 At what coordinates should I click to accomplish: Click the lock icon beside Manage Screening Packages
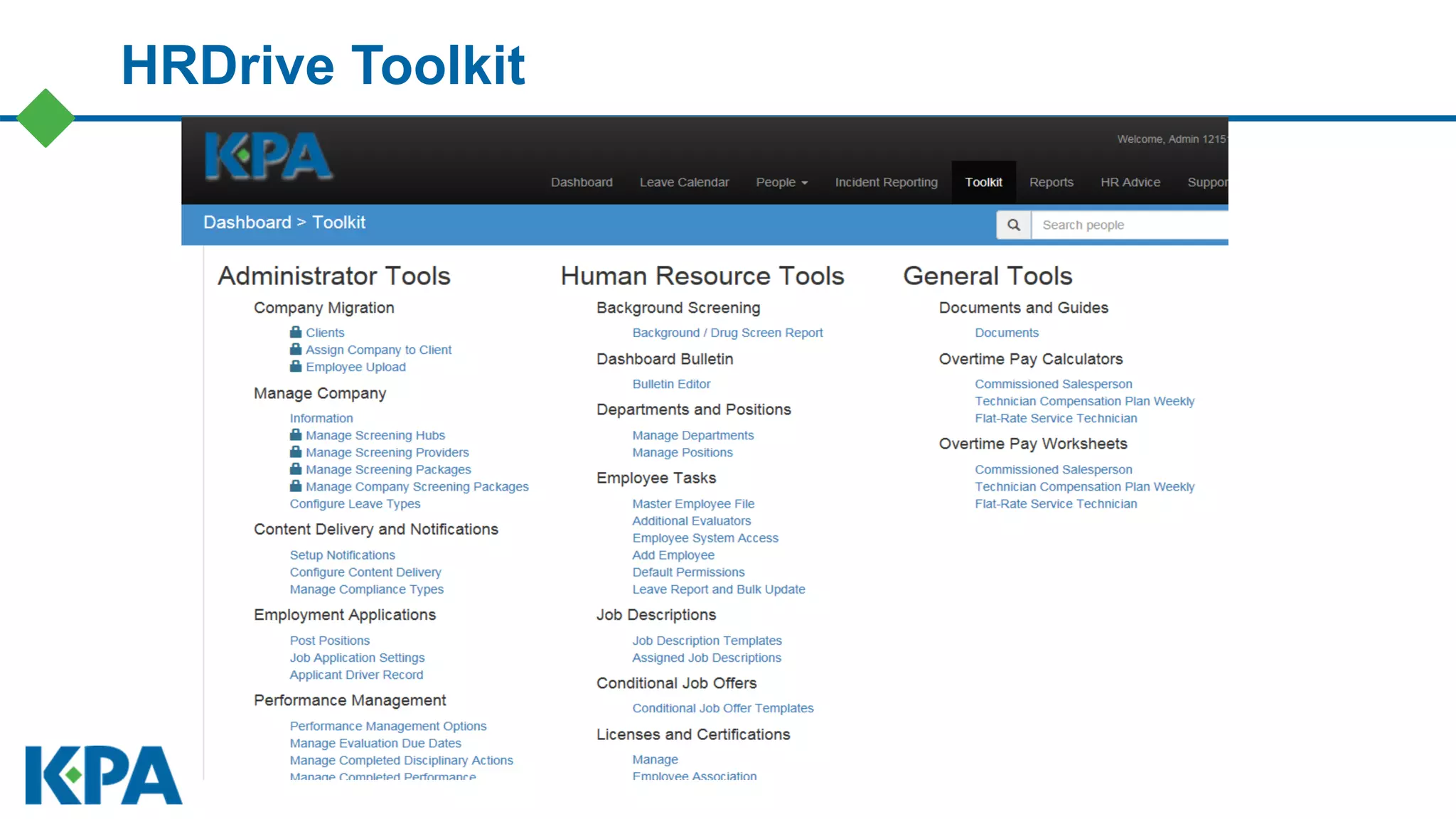click(x=296, y=469)
